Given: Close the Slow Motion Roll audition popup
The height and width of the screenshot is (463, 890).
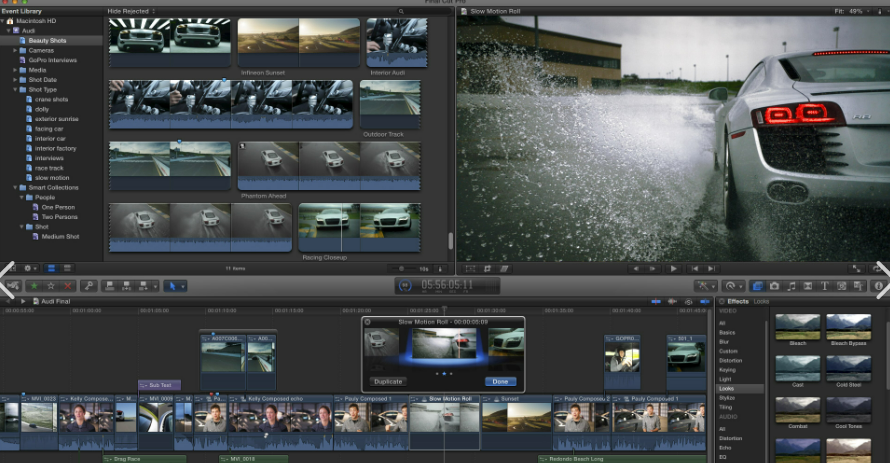Looking at the screenshot, I should pos(368,322).
